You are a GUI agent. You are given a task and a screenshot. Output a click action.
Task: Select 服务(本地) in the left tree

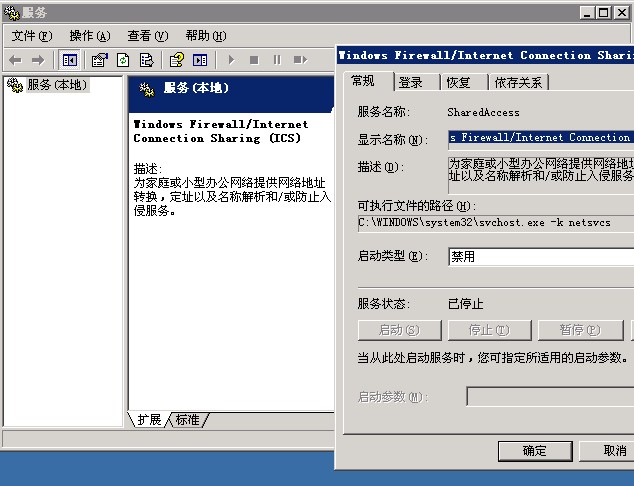tap(57, 85)
